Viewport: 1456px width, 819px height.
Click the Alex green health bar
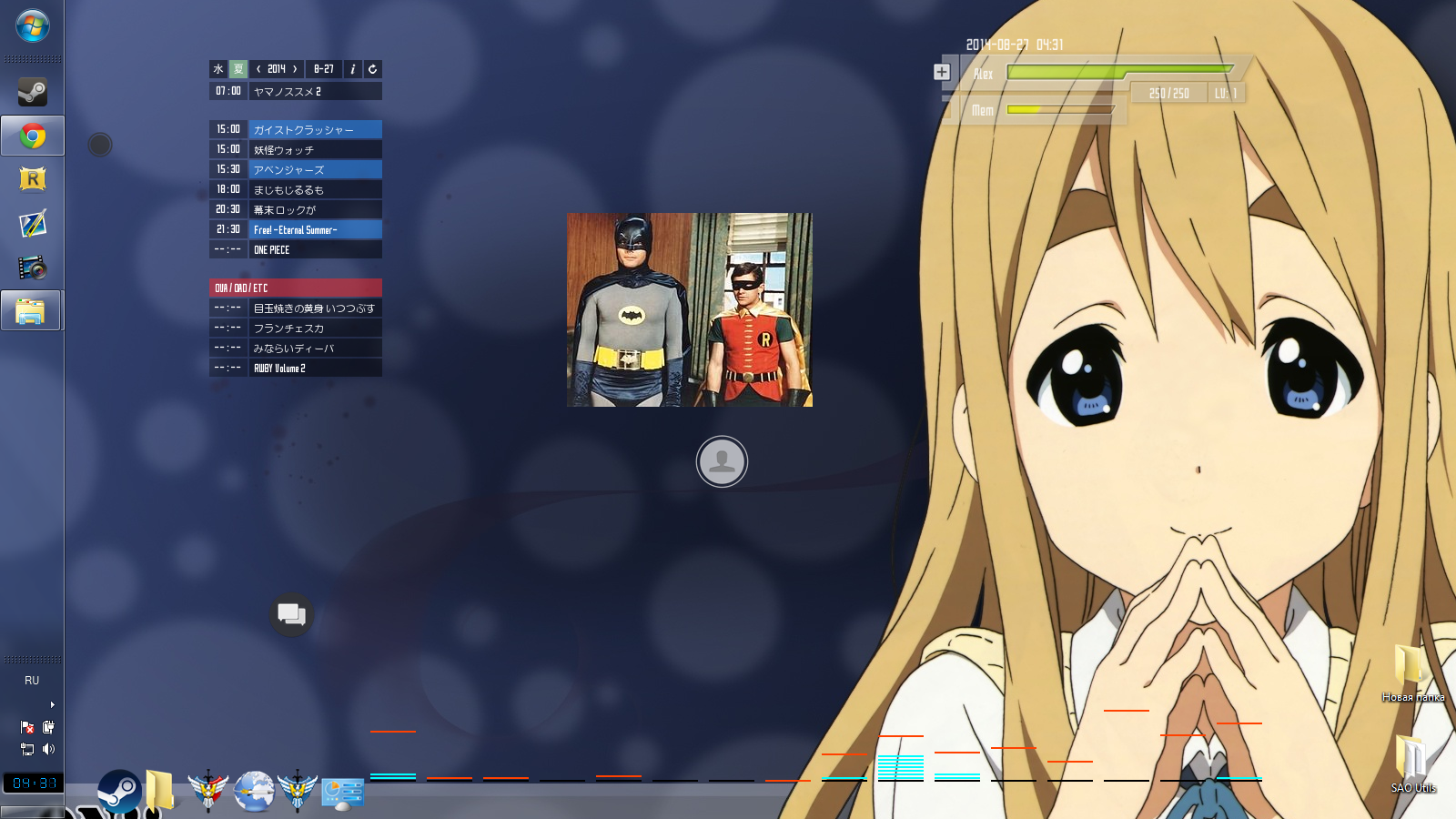1120,71
